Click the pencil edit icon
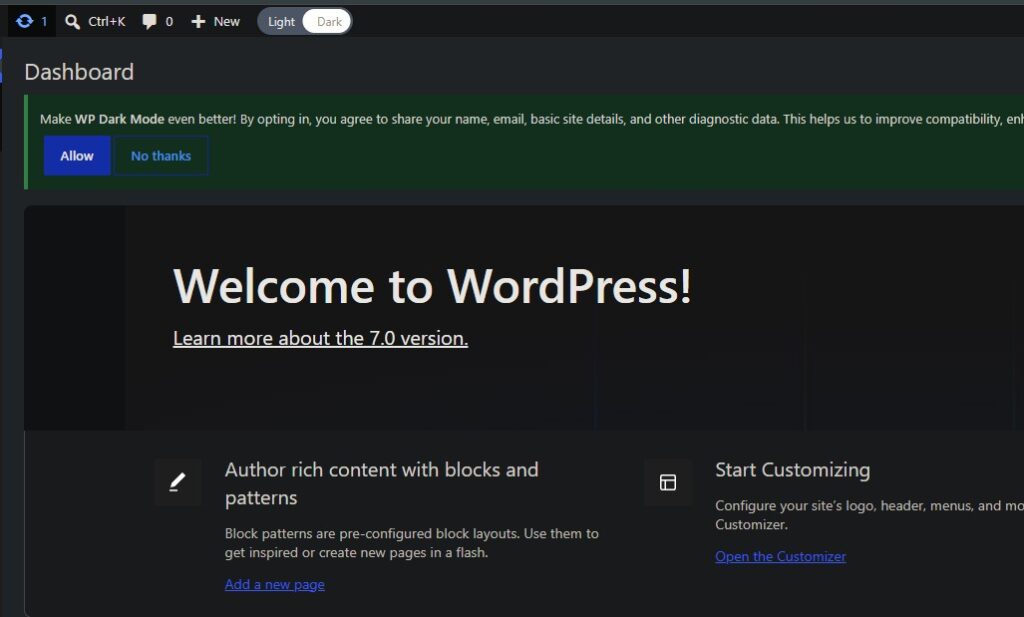The height and width of the screenshot is (617, 1024). pyautogui.click(x=178, y=483)
